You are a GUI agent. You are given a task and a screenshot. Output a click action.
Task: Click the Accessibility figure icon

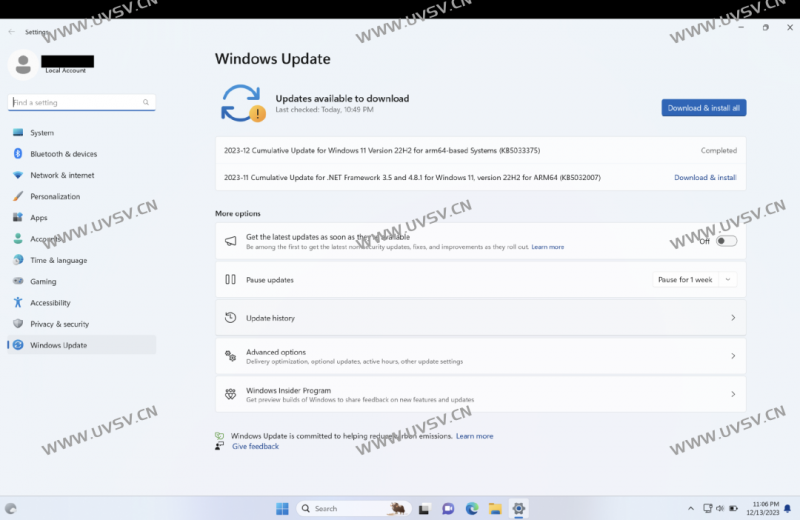point(18,303)
